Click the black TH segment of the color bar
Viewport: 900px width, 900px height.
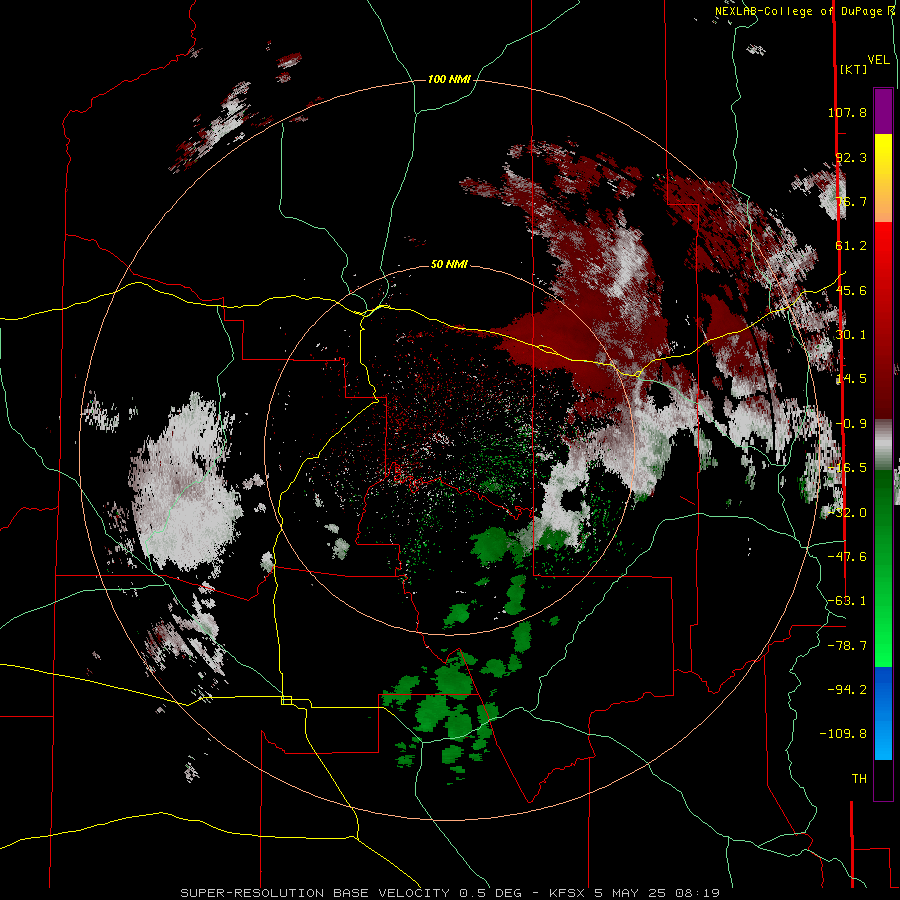pos(883,779)
